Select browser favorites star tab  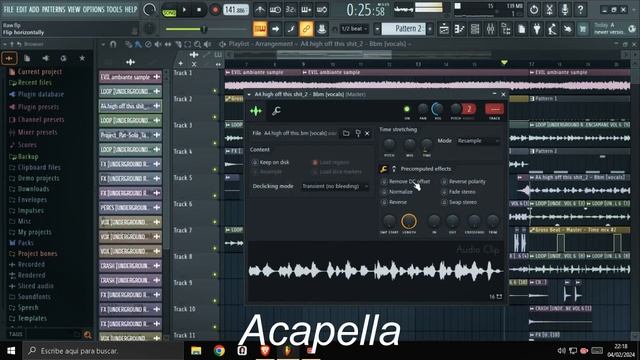click(x=82, y=58)
